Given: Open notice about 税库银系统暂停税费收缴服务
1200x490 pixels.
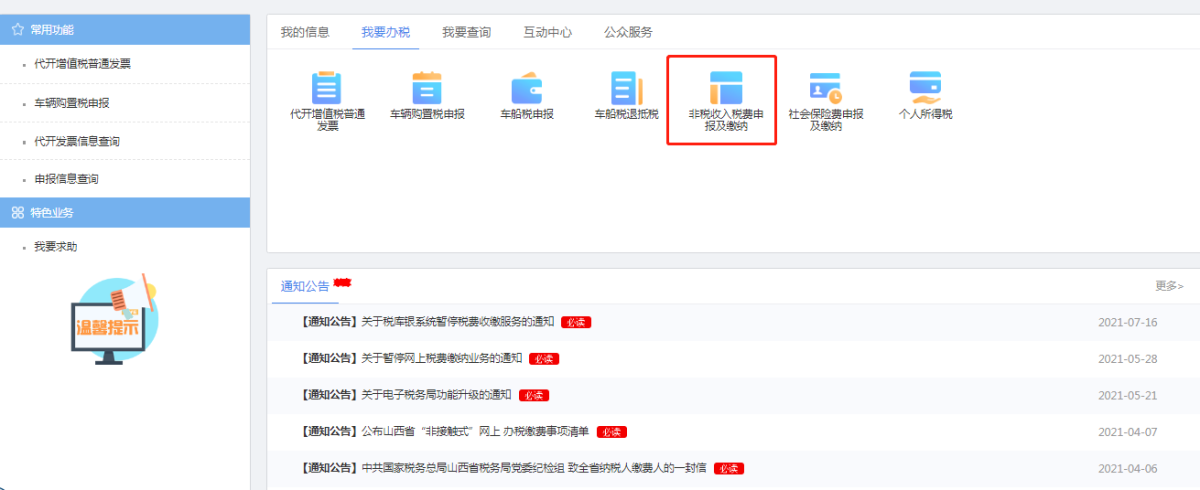Looking at the screenshot, I should 457,322.
